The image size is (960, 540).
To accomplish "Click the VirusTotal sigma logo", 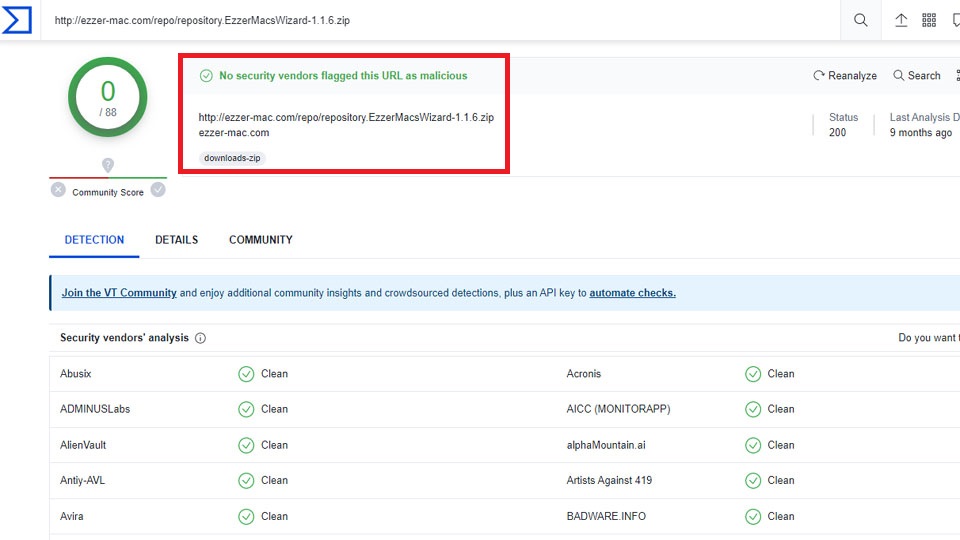I will (x=17, y=20).
